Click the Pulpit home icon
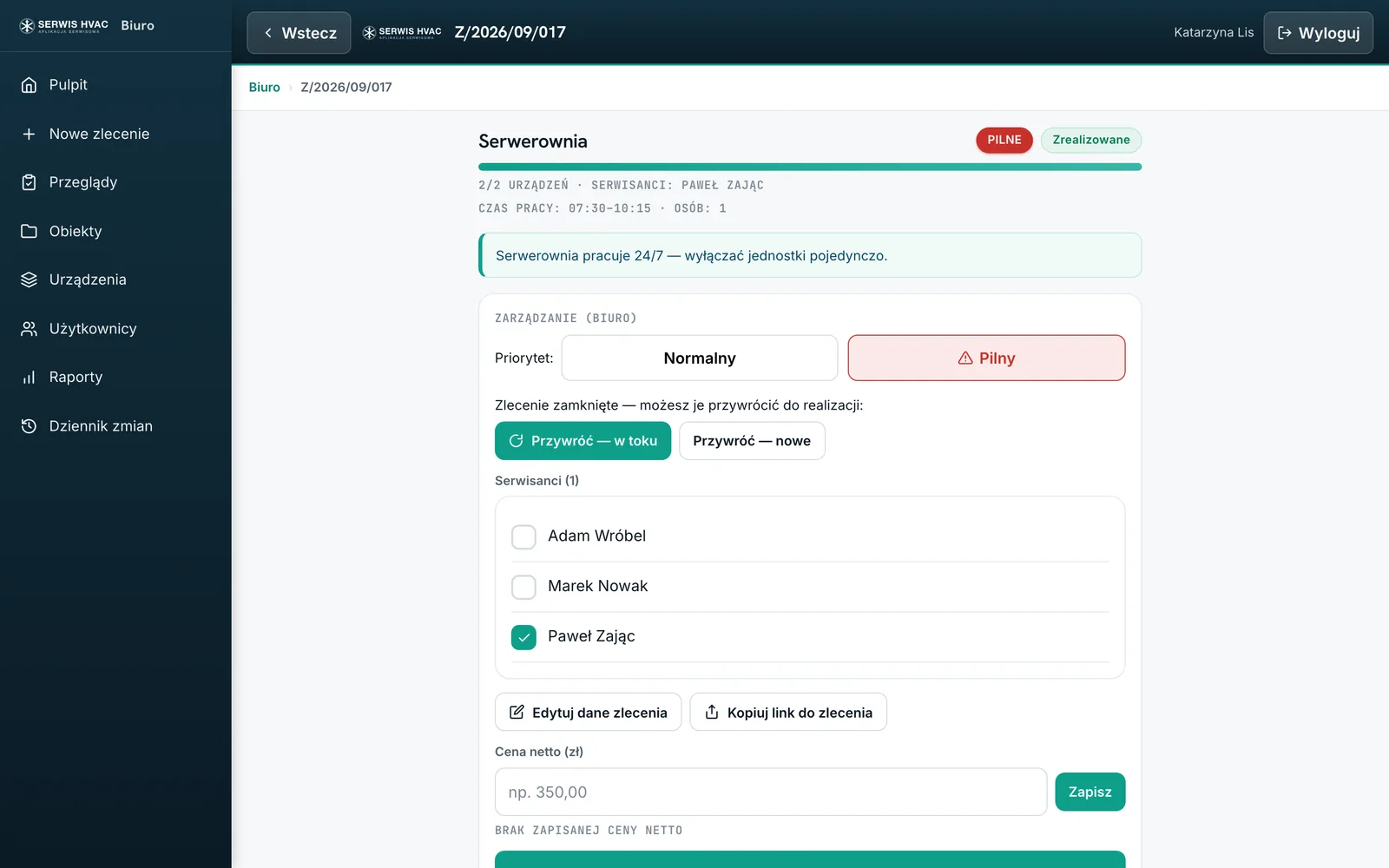This screenshot has height=868, width=1389. 29,85
